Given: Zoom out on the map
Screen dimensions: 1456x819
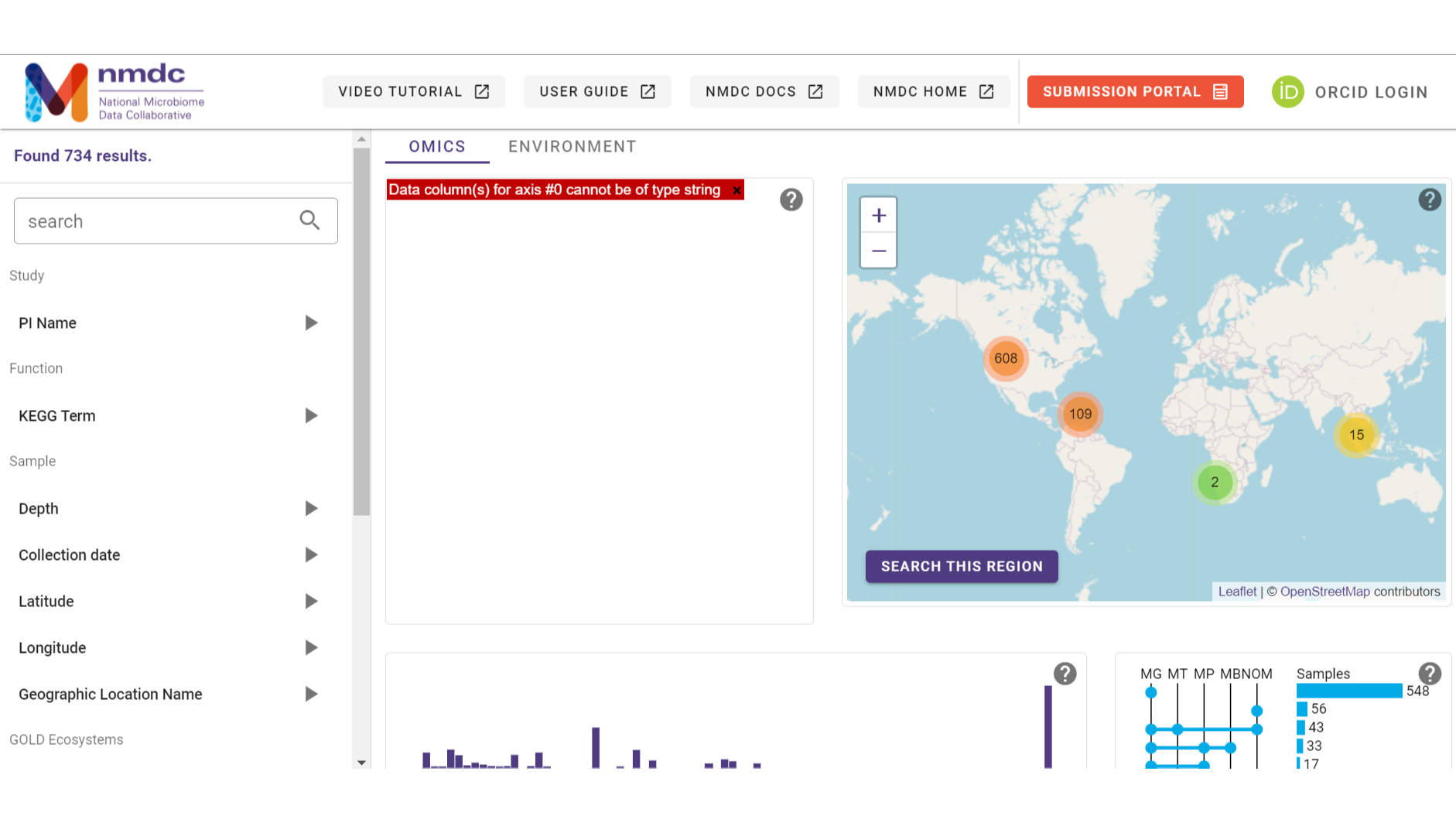Looking at the screenshot, I should click(879, 251).
